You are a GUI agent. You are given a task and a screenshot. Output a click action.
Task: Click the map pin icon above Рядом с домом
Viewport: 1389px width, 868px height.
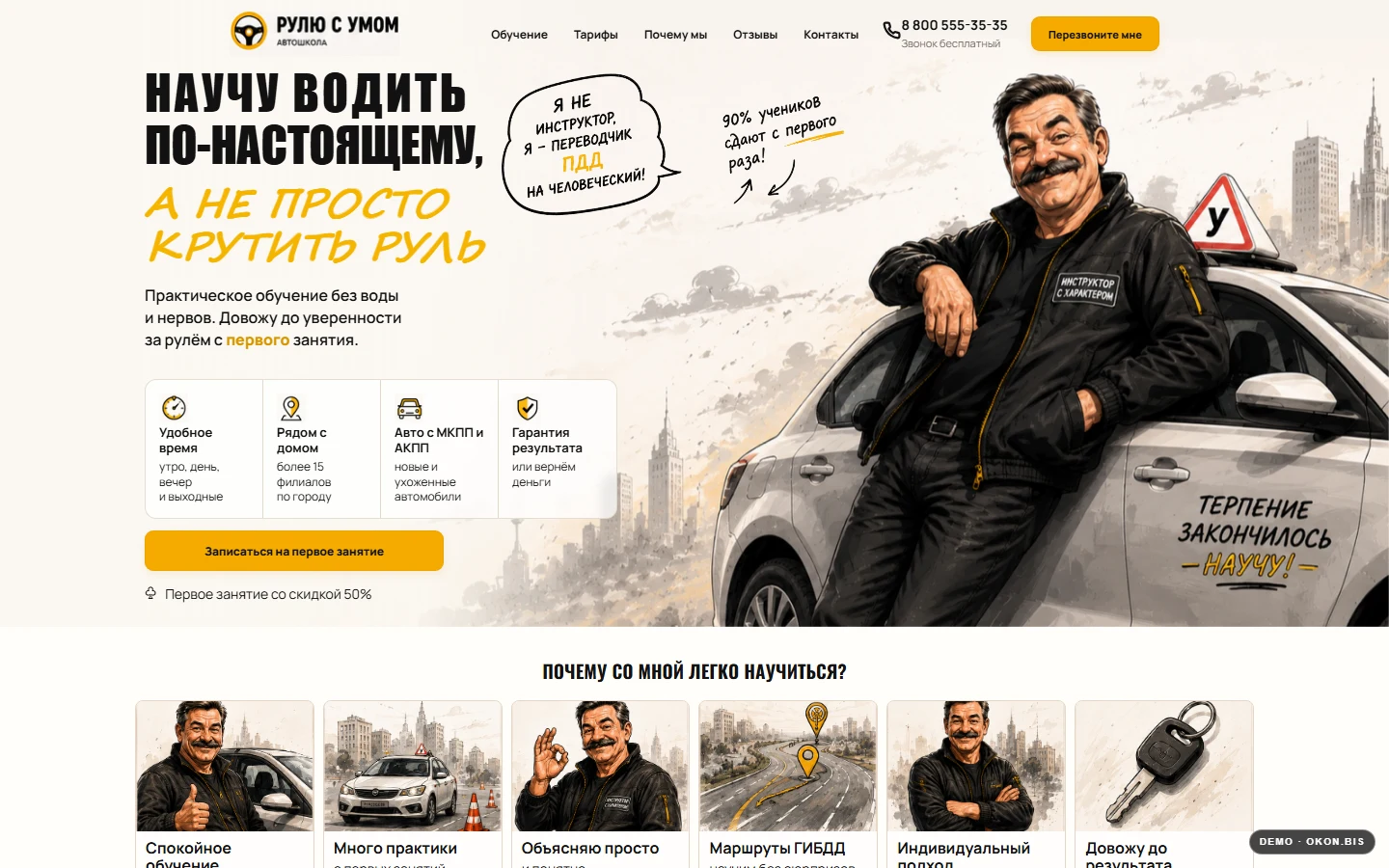290,407
